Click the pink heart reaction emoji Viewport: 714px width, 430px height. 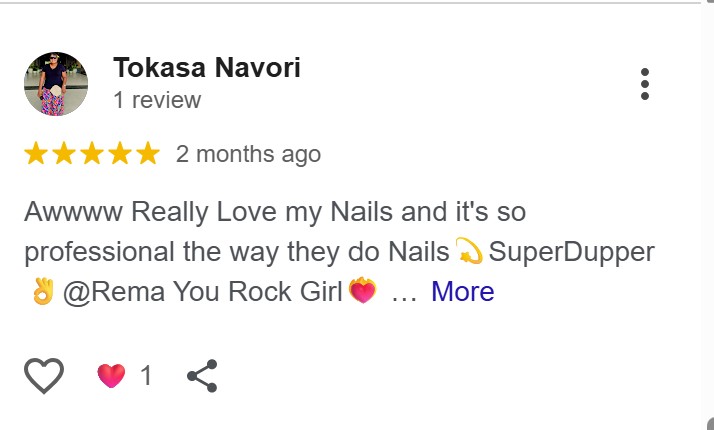(112, 376)
